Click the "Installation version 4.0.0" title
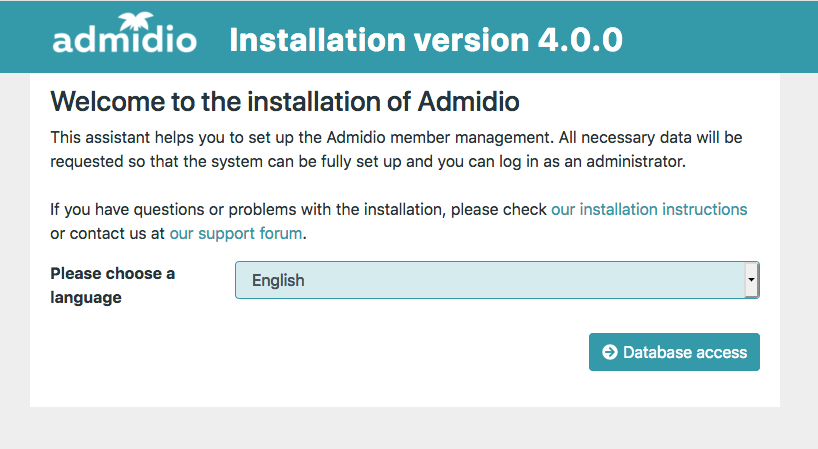Viewport: 818px width, 449px height. click(425, 40)
